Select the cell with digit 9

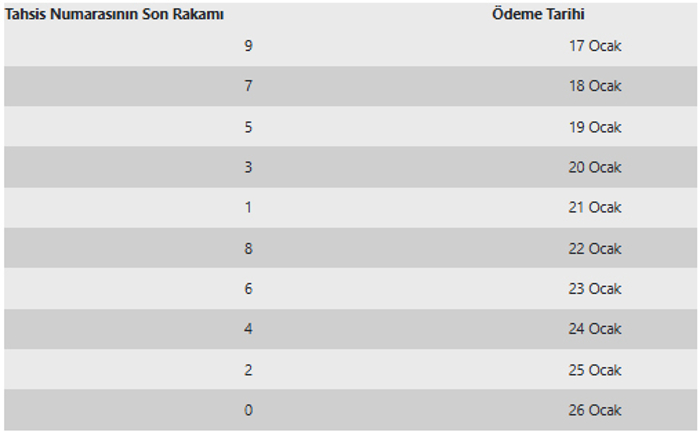click(248, 46)
